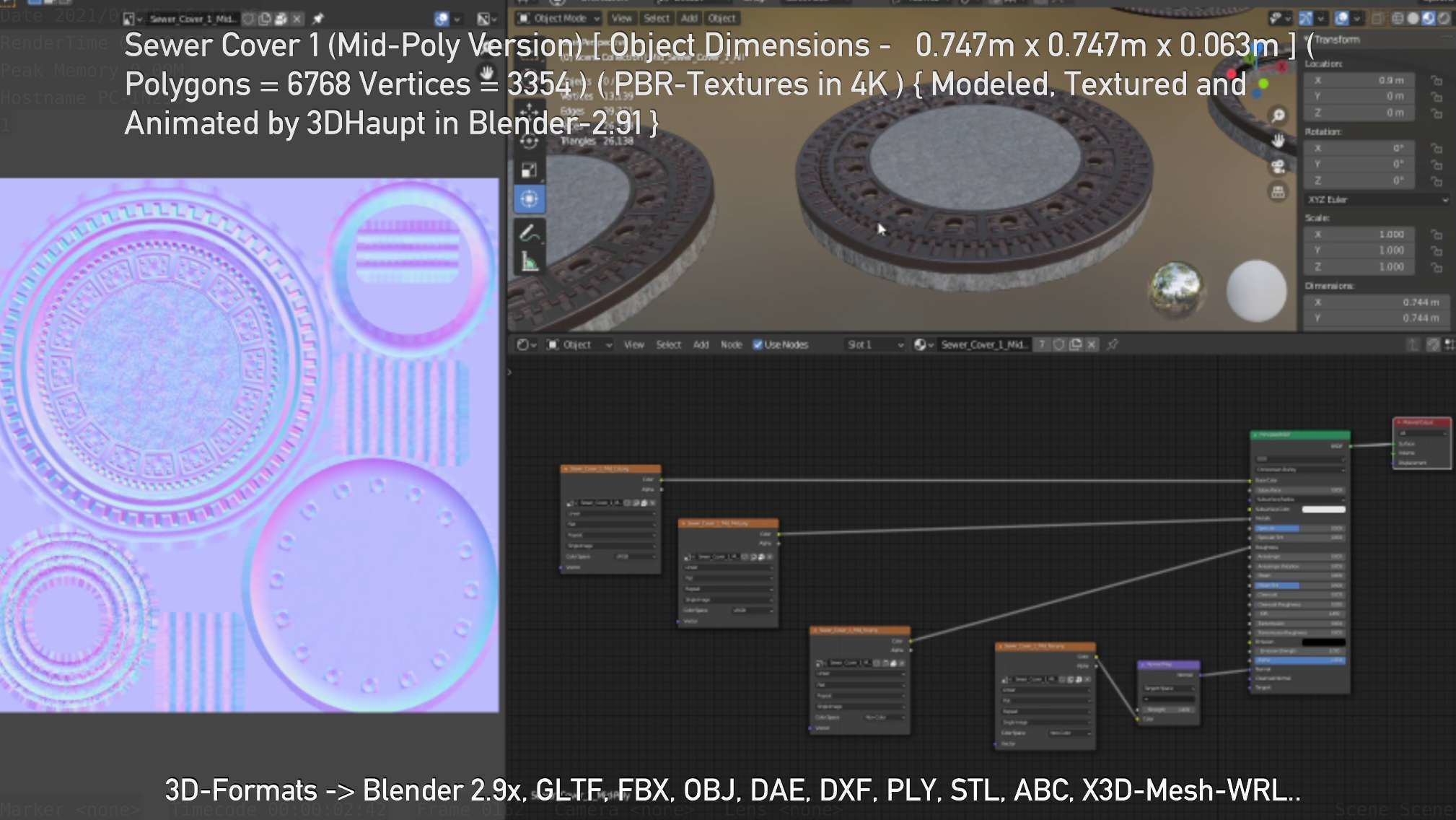Open the node editor Node menu
The width and height of the screenshot is (1456, 820).
pos(731,345)
